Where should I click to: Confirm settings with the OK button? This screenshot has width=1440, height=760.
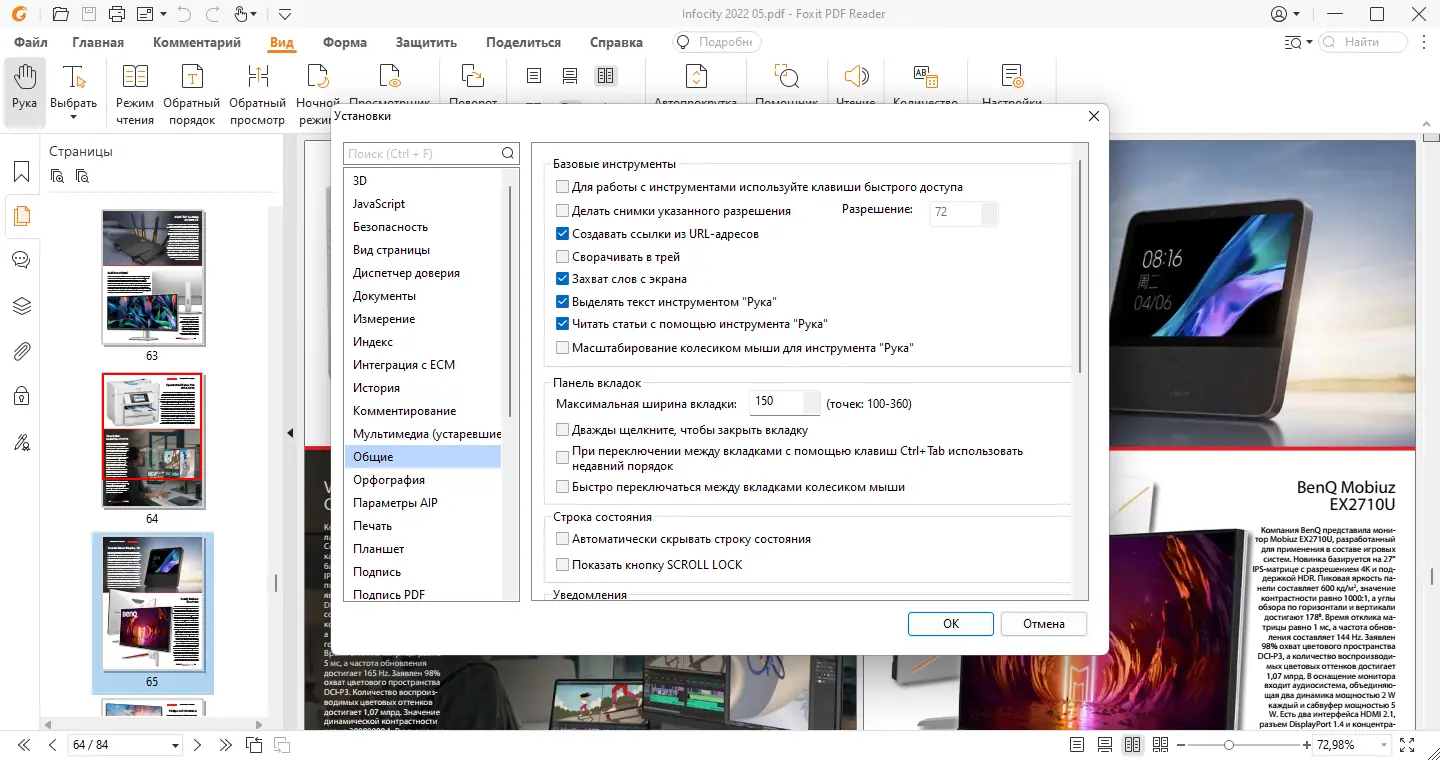click(x=949, y=623)
